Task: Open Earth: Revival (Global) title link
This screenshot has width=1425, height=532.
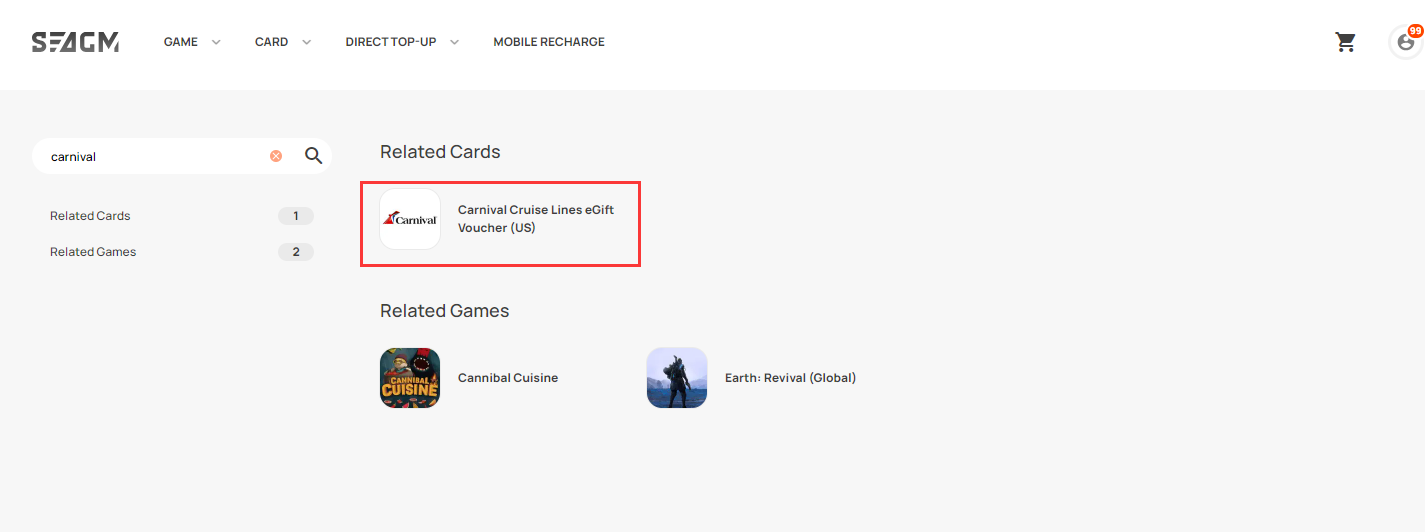Action: tap(790, 378)
